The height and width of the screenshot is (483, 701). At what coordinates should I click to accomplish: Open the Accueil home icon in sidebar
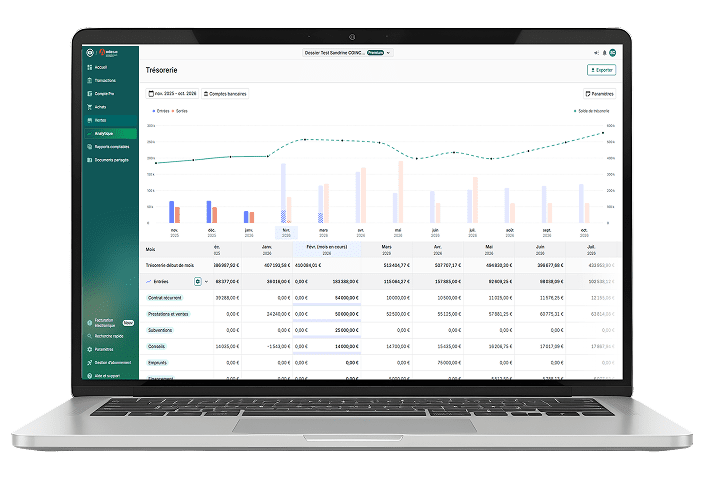coord(89,67)
